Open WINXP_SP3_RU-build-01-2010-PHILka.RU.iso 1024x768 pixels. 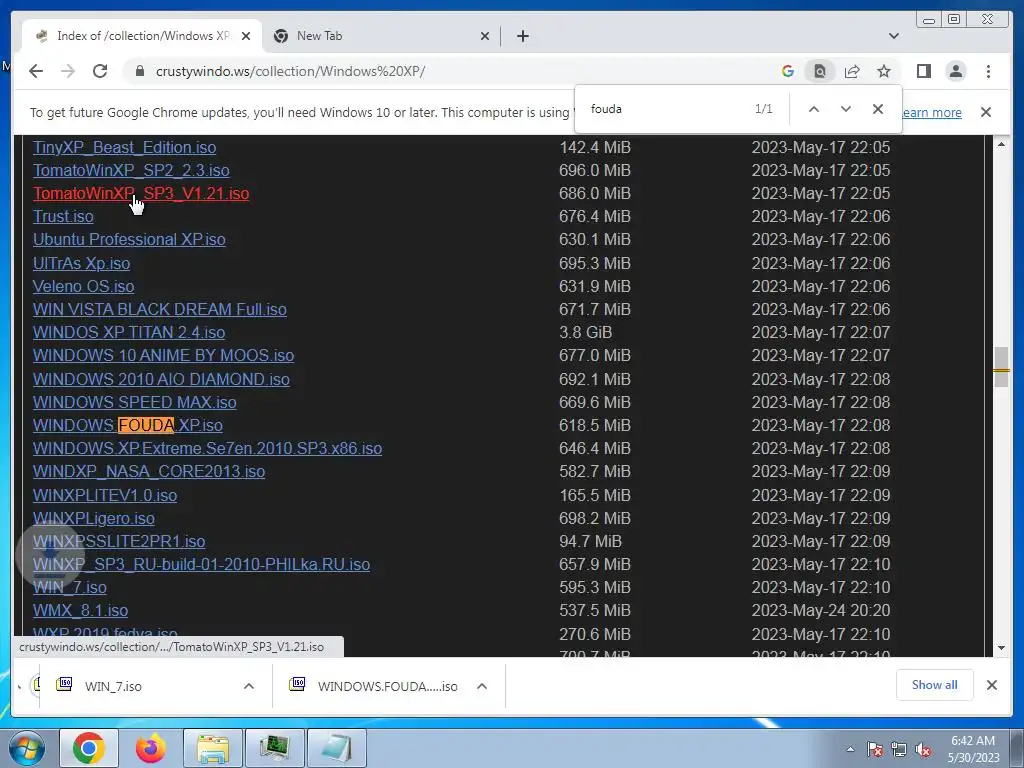click(x=201, y=564)
